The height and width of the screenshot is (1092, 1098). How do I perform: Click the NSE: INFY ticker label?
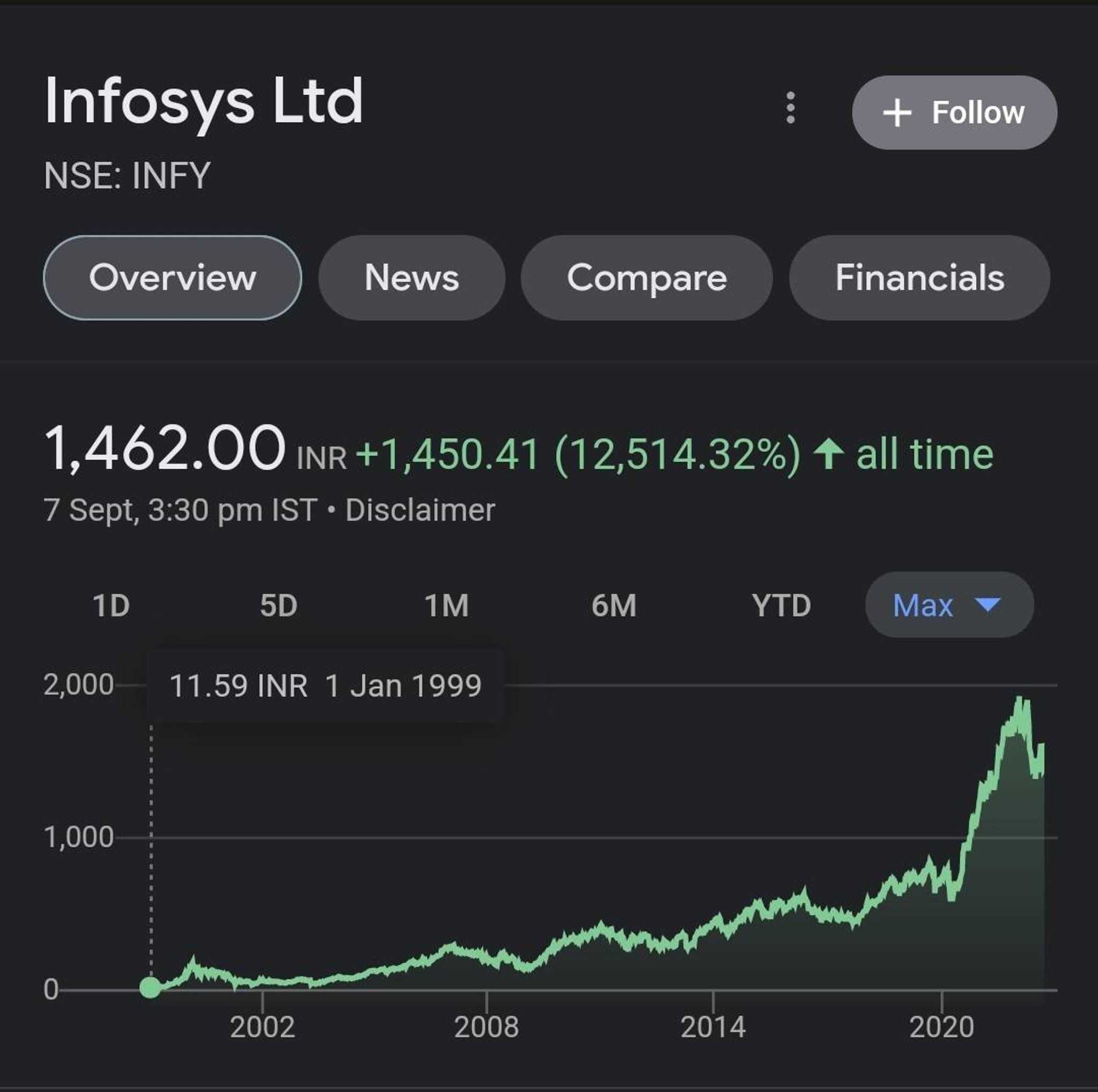pos(127,175)
